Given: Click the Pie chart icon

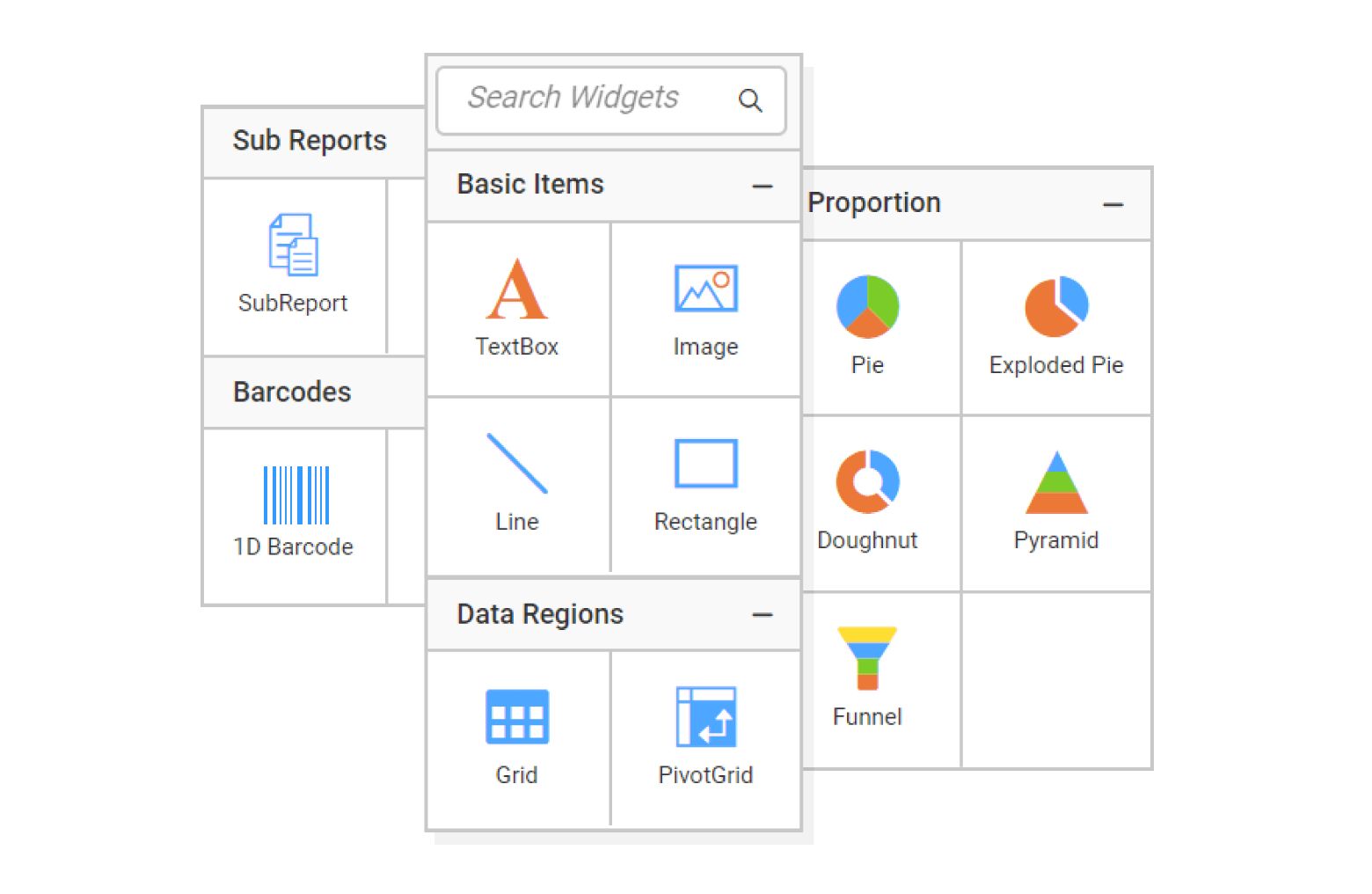Looking at the screenshot, I should click(x=866, y=306).
